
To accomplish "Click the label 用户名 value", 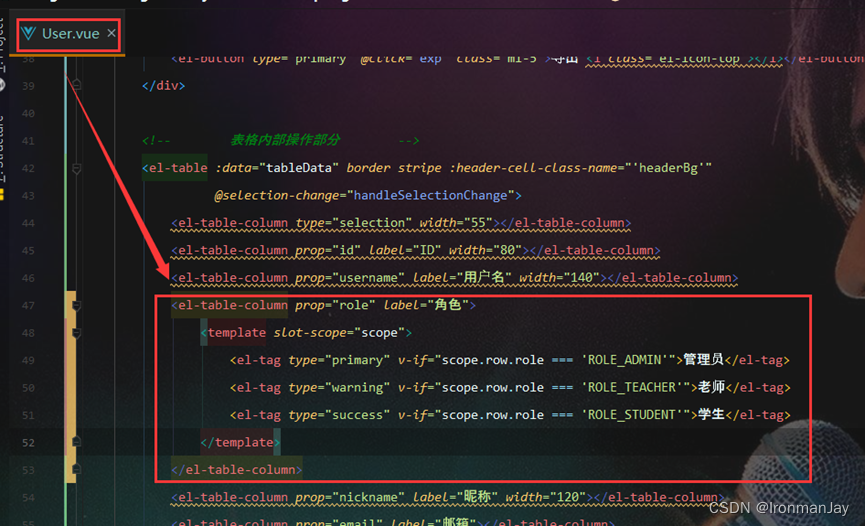I will 484,277.
